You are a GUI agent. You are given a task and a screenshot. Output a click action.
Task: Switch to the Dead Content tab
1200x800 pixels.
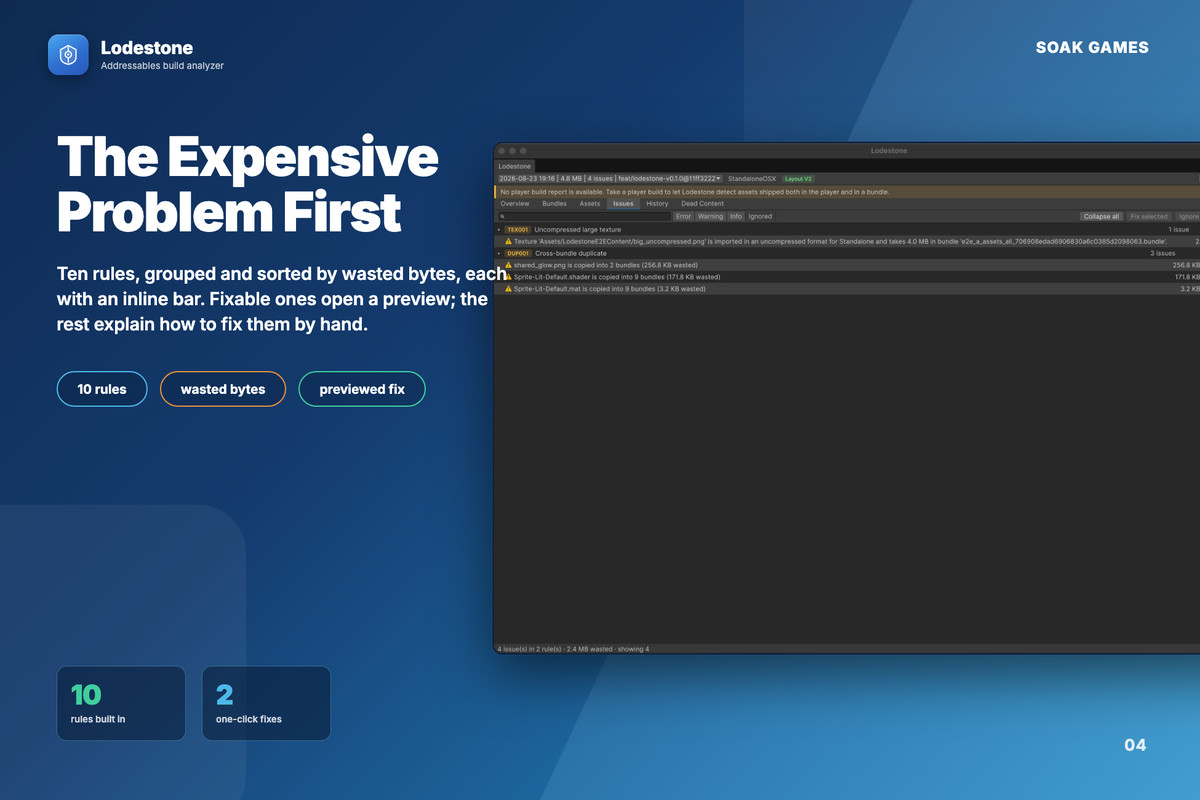tap(702, 203)
